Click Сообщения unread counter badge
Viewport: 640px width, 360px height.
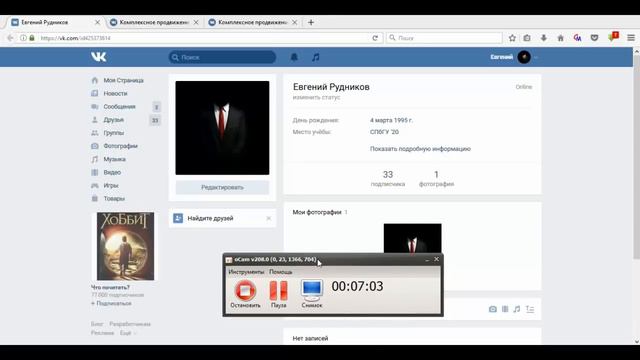156,107
